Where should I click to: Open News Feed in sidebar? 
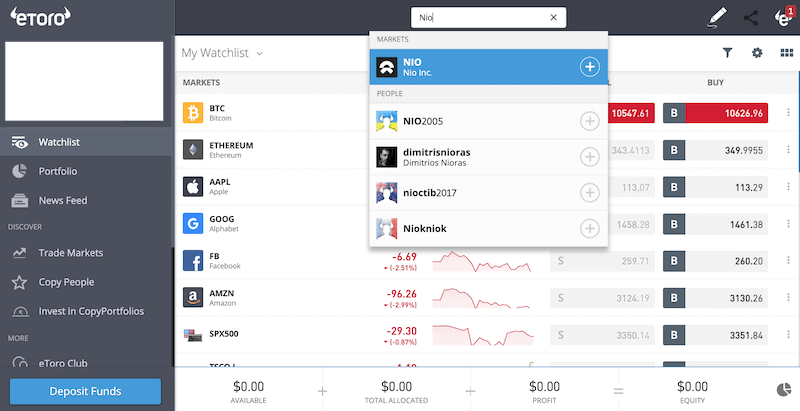click(x=87, y=200)
